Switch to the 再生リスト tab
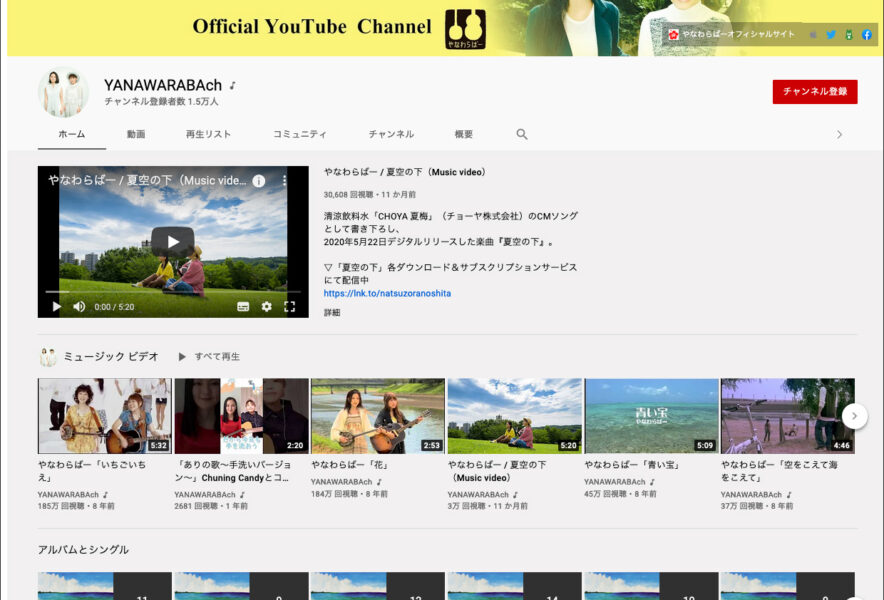Screen dimensions: 884x600 point(208,134)
